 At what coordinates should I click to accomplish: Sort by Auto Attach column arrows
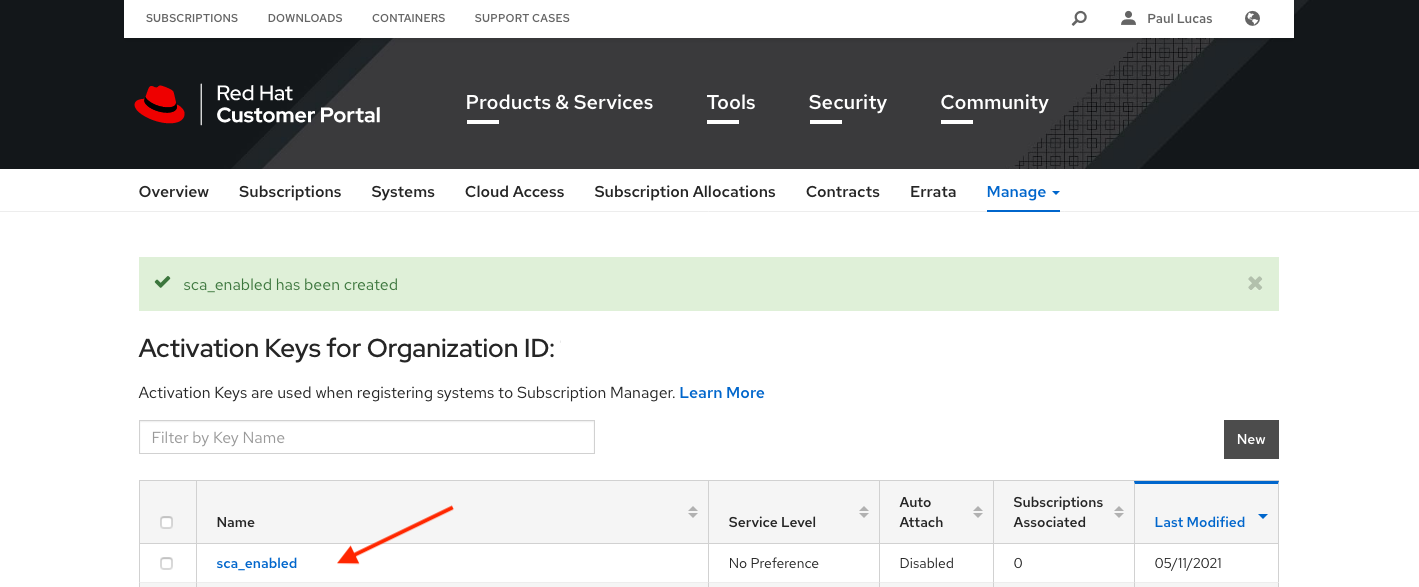pos(977,512)
